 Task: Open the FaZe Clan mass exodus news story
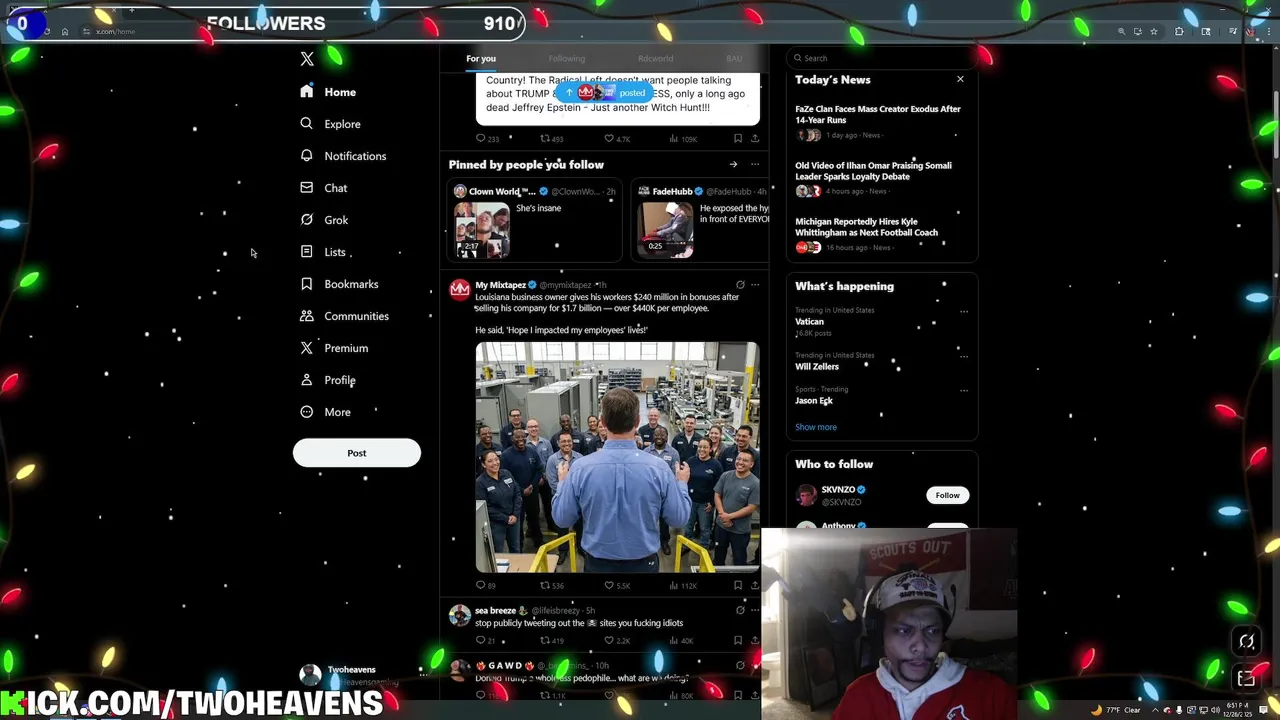click(880, 124)
